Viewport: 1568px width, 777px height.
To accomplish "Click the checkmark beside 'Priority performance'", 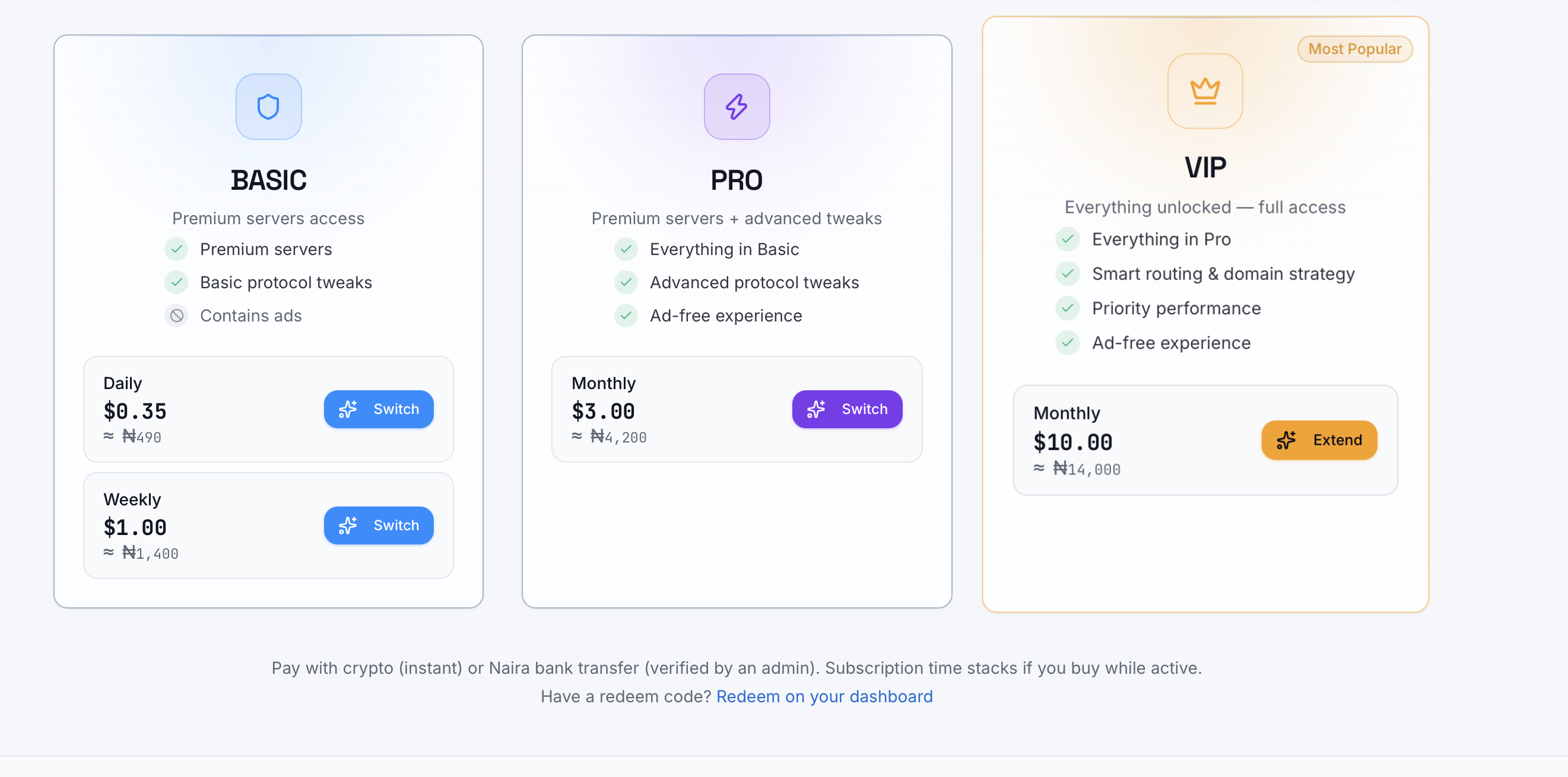I will click(1067, 308).
